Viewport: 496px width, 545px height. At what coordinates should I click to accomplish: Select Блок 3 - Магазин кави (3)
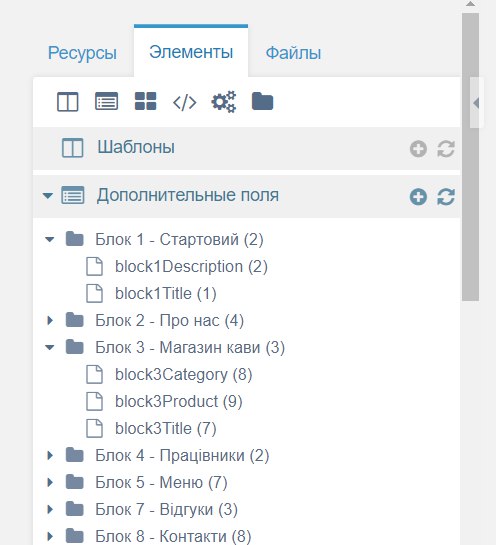point(190,347)
